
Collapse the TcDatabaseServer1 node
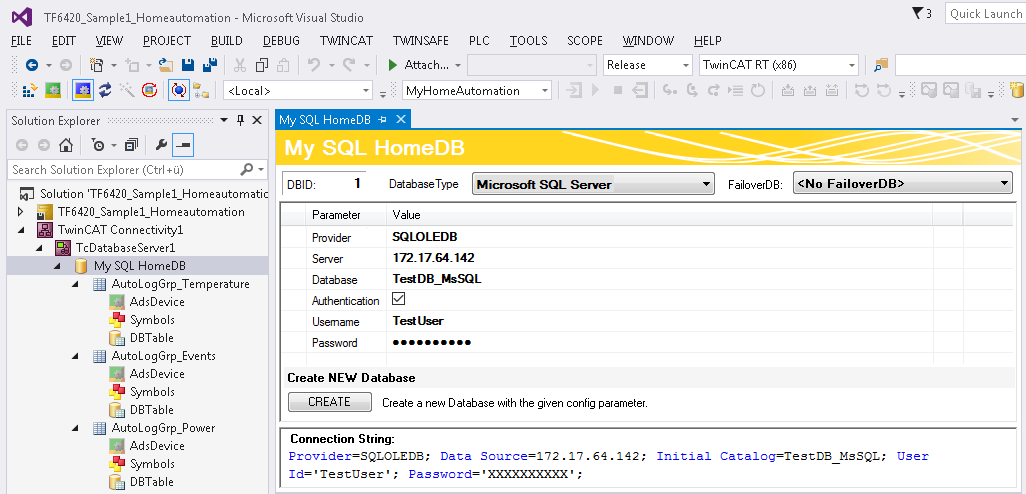tap(39, 248)
